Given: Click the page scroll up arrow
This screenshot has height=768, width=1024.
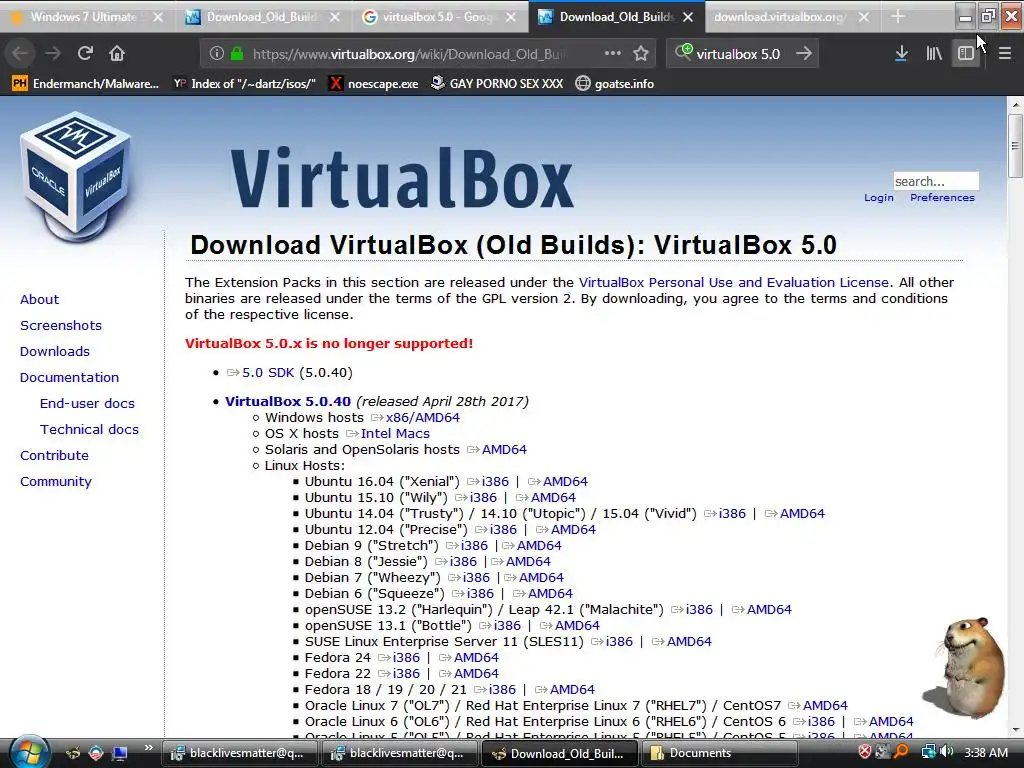Looking at the screenshot, I should coord(1015,104).
